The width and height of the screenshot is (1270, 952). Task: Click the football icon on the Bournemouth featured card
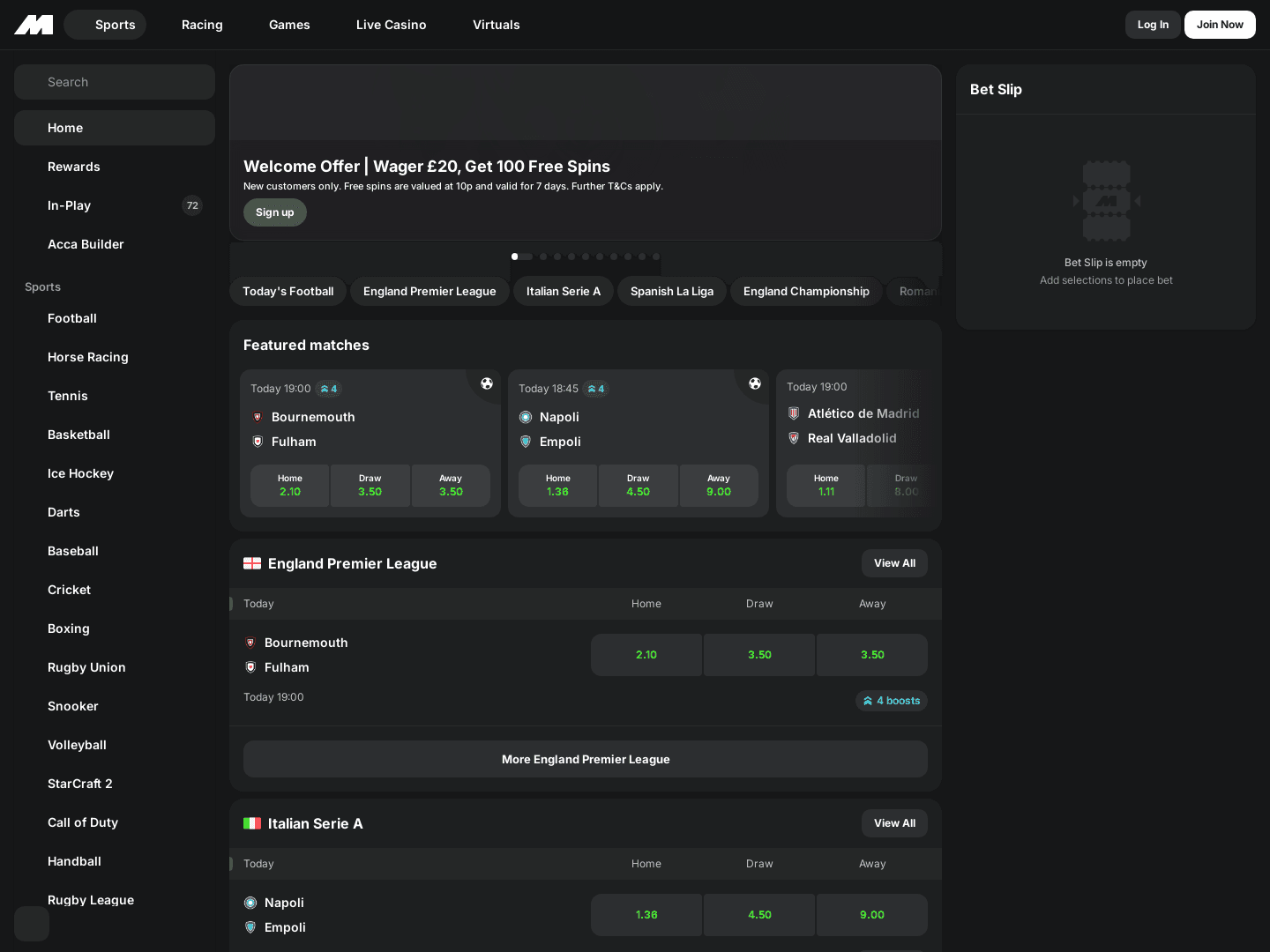[x=487, y=383]
